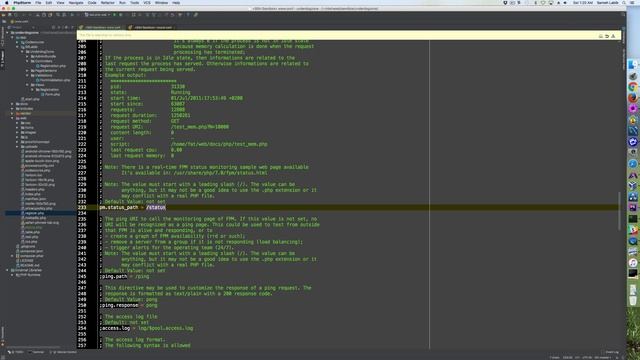Select browserconfig.xml in the project tree

click(x=37, y=166)
